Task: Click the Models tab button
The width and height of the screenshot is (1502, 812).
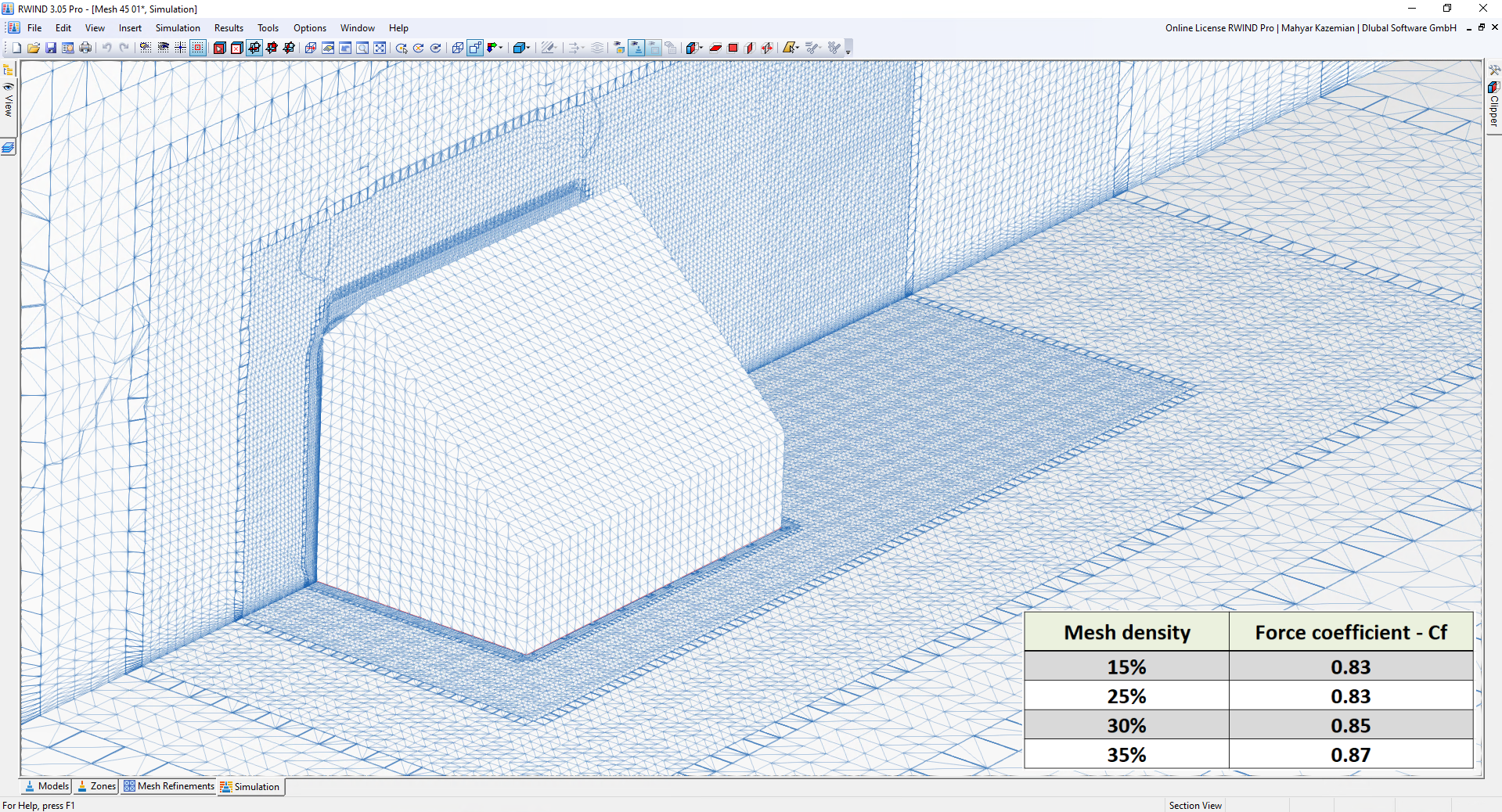Action: pyautogui.click(x=45, y=787)
